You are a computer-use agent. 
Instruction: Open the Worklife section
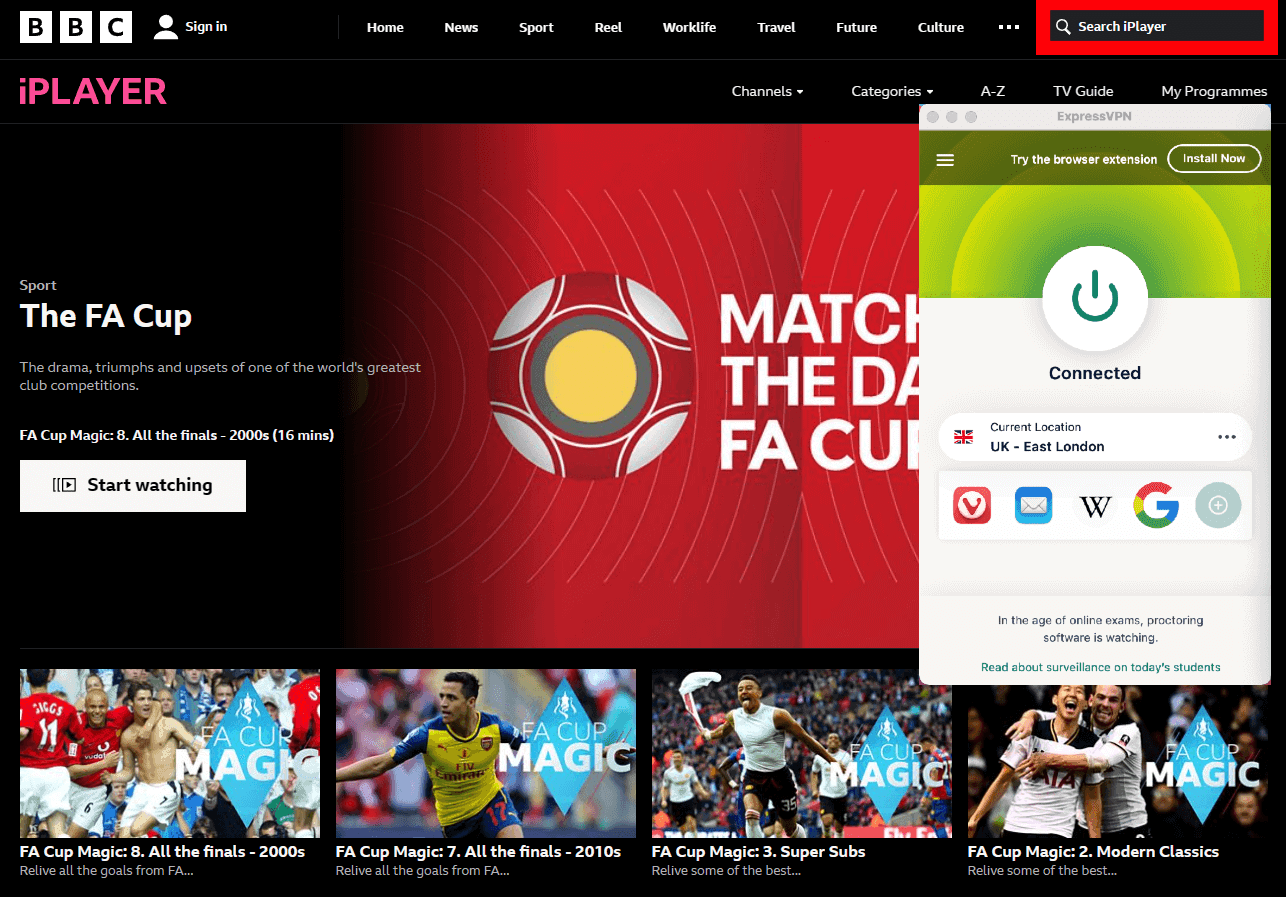tap(689, 27)
